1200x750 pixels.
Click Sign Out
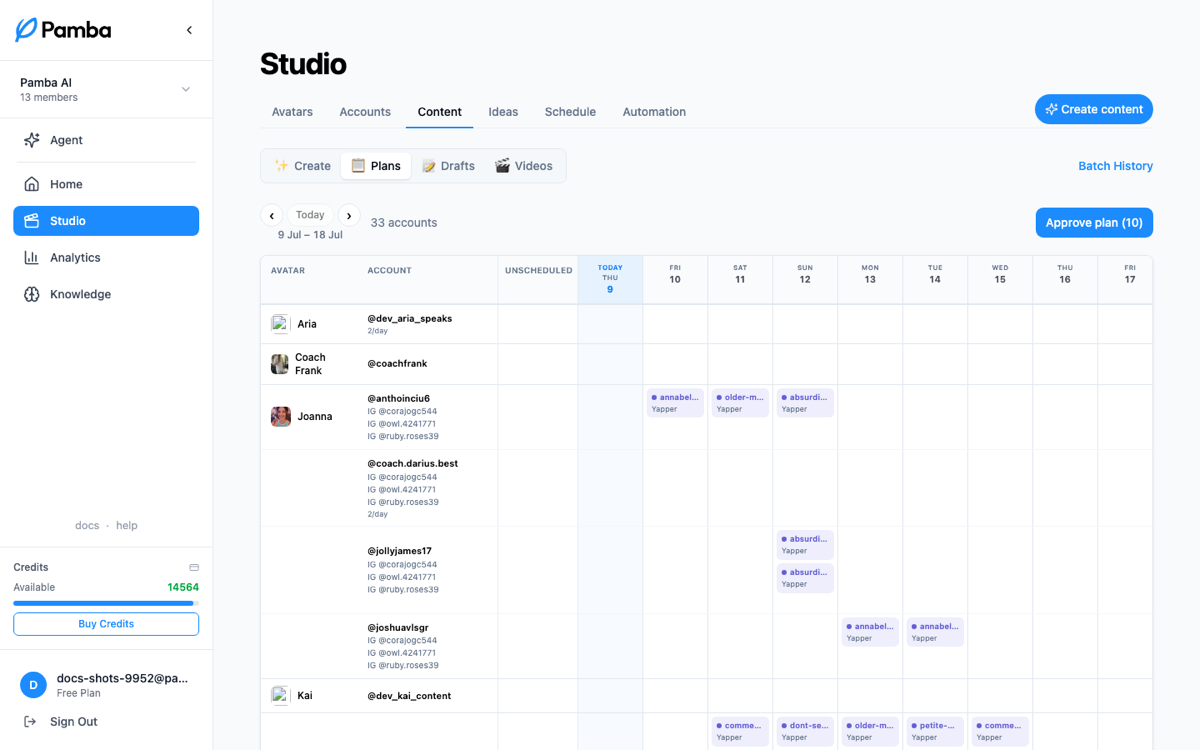tap(74, 722)
